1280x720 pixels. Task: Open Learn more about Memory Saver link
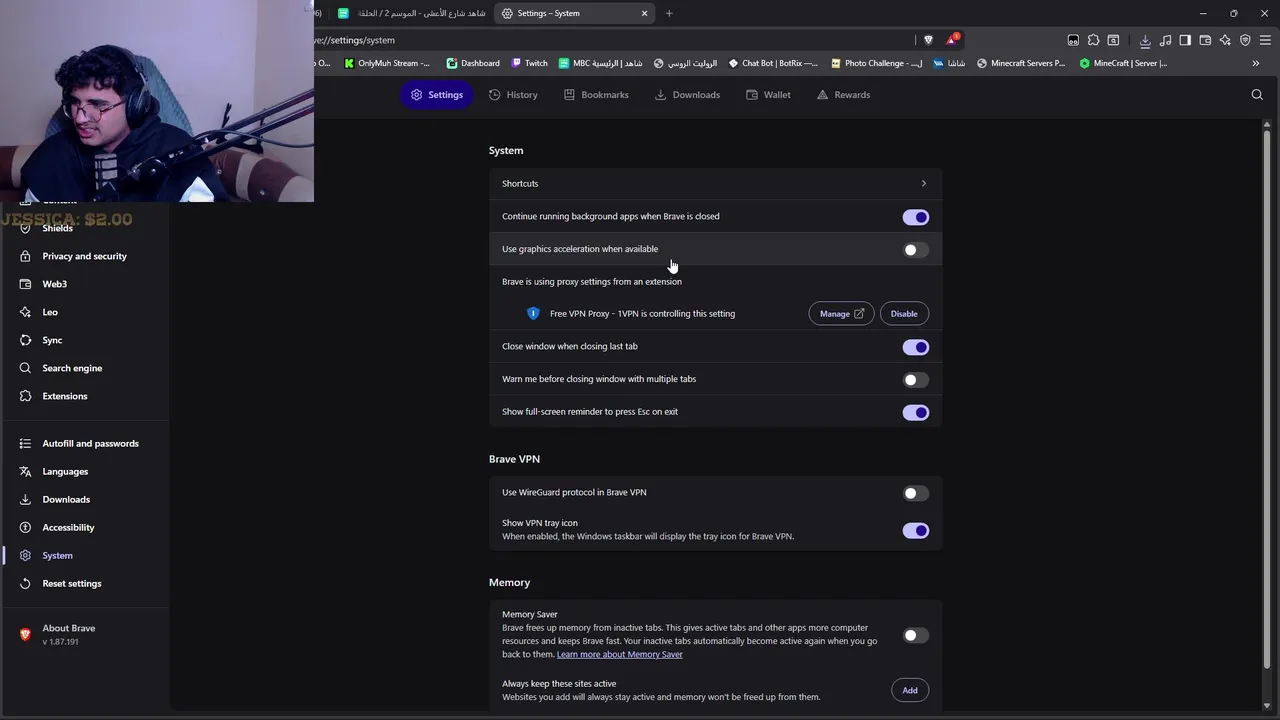coord(619,654)
